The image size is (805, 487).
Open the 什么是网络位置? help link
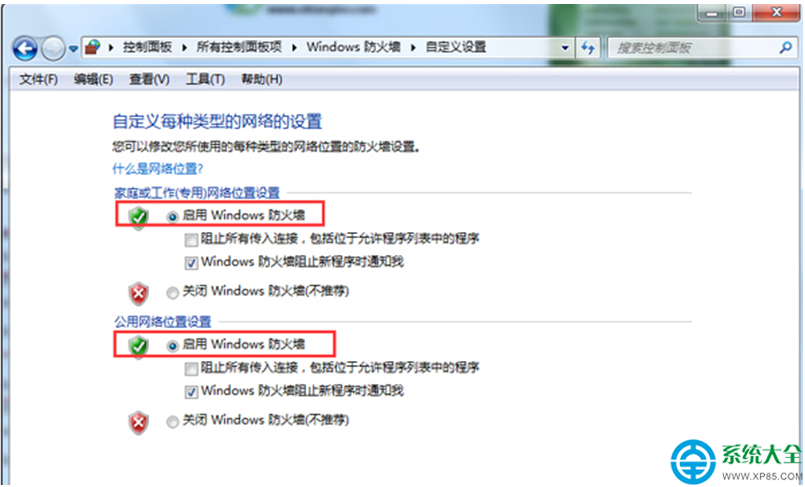pyautogui.click(x=158, y=169)
